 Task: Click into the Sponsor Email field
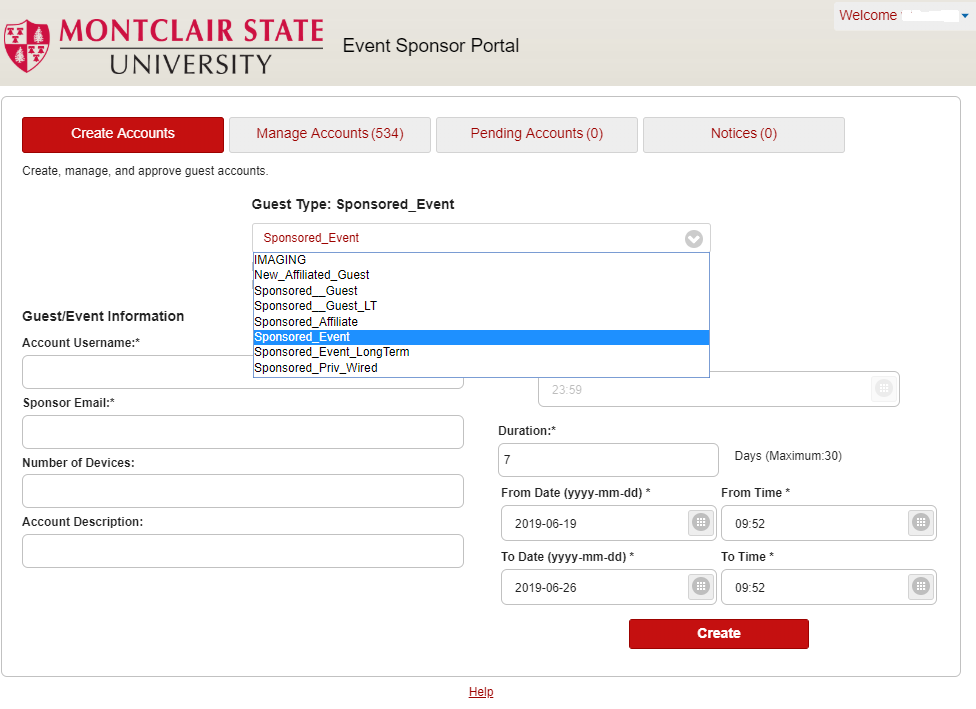point(243,432)
